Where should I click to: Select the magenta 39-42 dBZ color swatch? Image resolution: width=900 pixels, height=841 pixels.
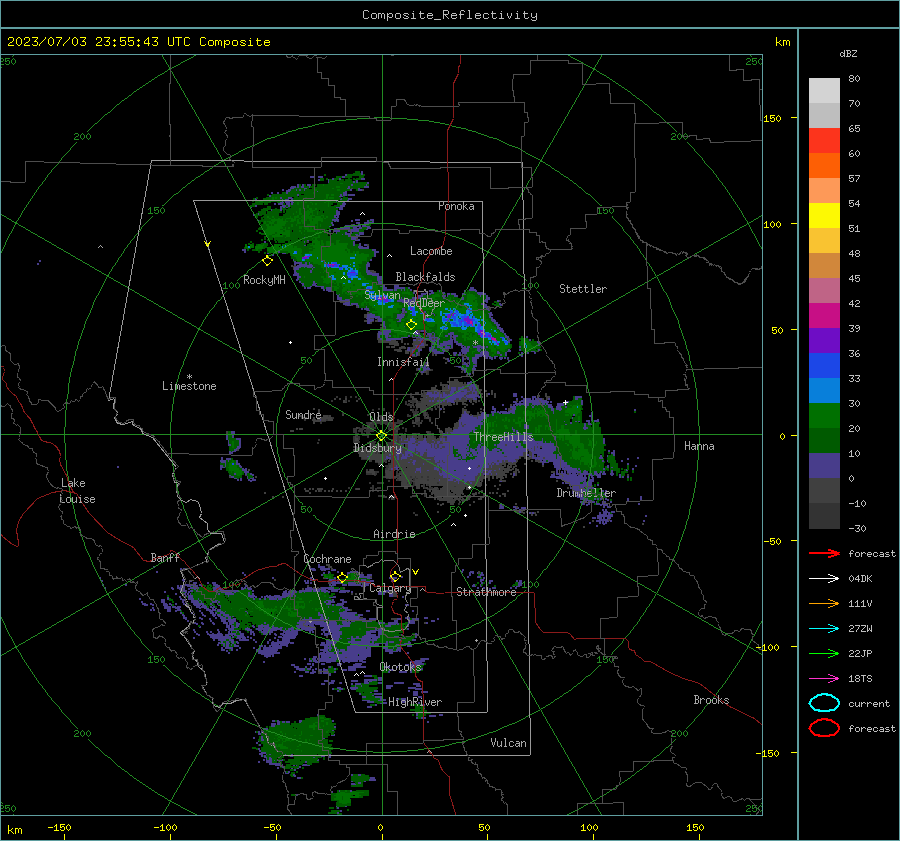pyautogui.click(x=824, y=316)
